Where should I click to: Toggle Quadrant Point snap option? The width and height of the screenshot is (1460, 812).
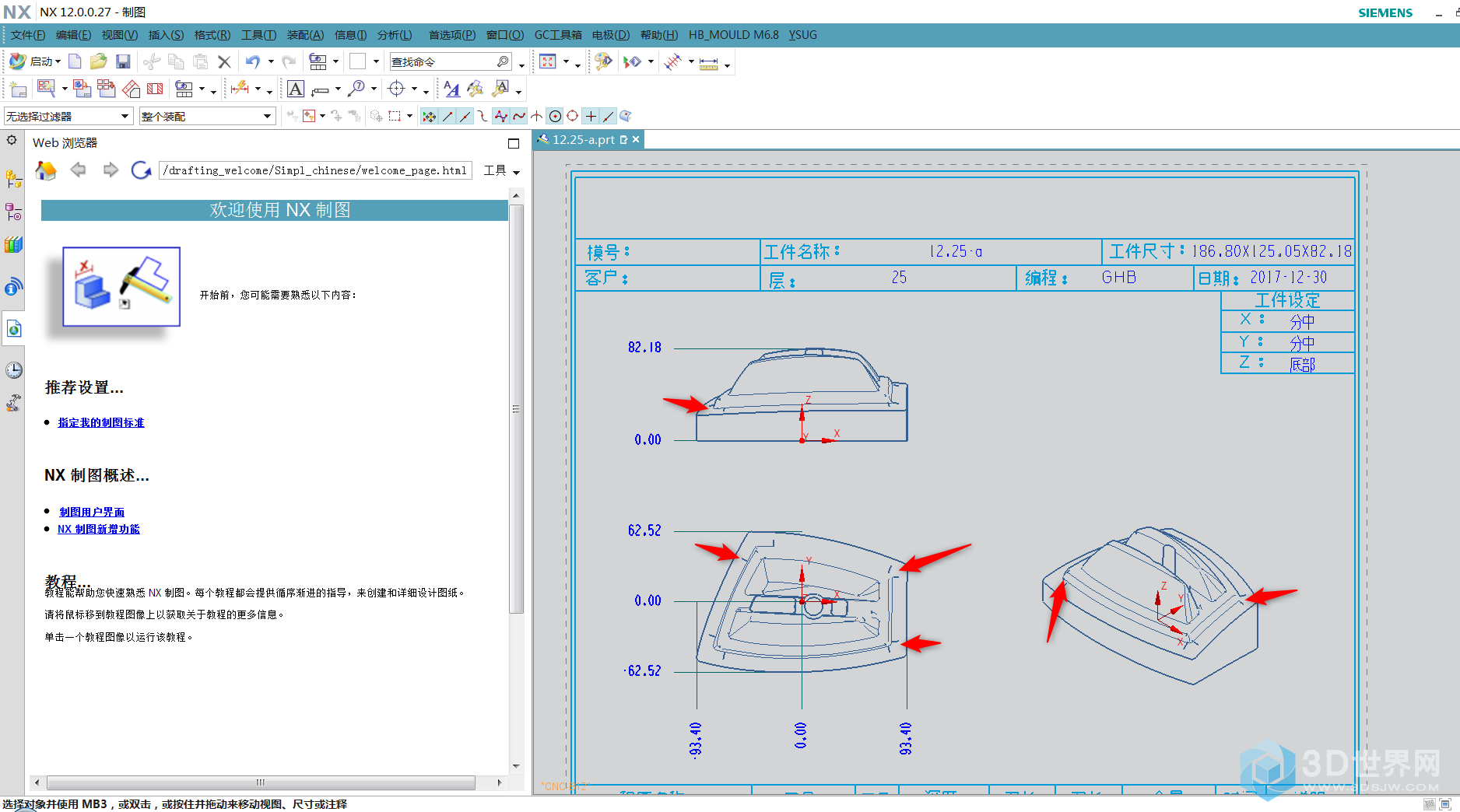coord(573,117)
